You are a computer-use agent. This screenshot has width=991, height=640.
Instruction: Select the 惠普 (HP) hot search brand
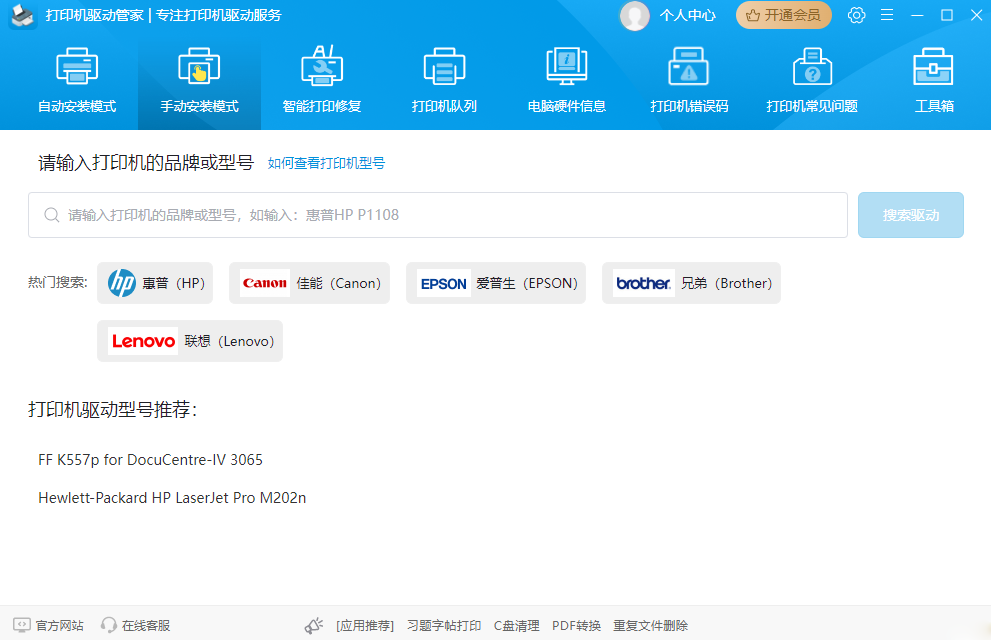click(154, 283)
